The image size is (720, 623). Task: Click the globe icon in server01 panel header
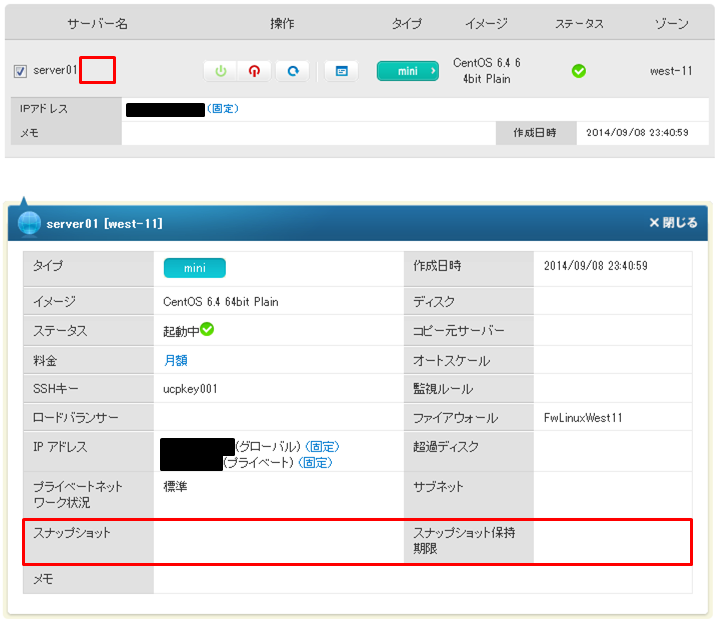[x=28, y=224]
